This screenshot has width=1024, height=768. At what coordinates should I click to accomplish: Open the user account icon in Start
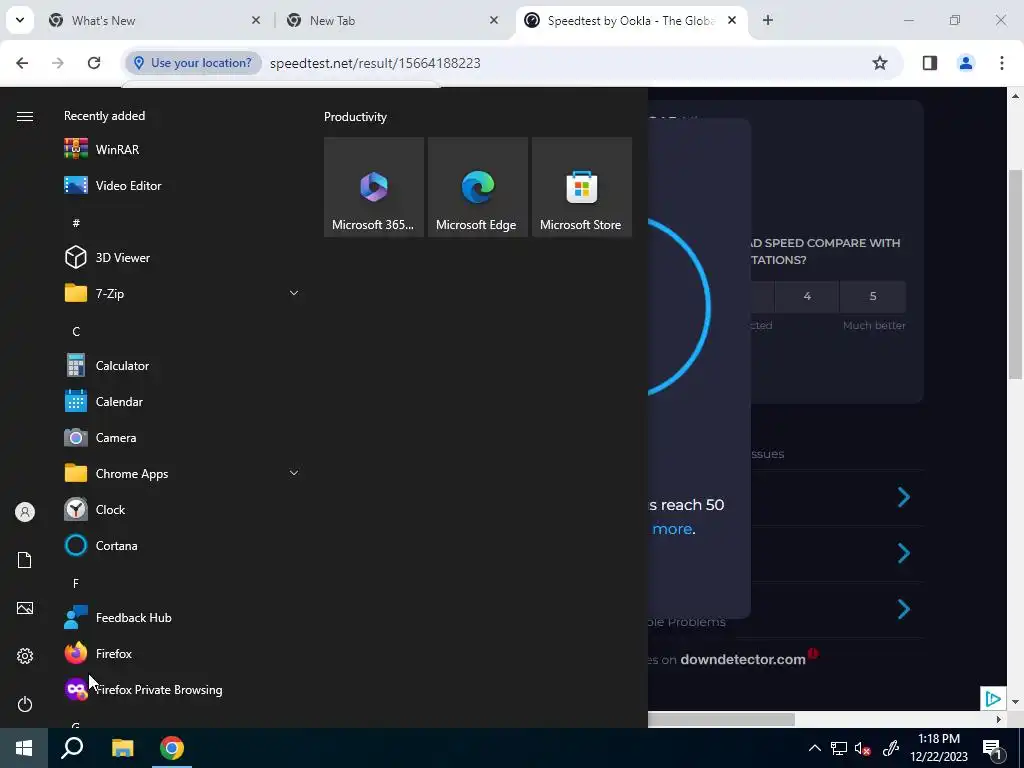click(x=25, y=512)
